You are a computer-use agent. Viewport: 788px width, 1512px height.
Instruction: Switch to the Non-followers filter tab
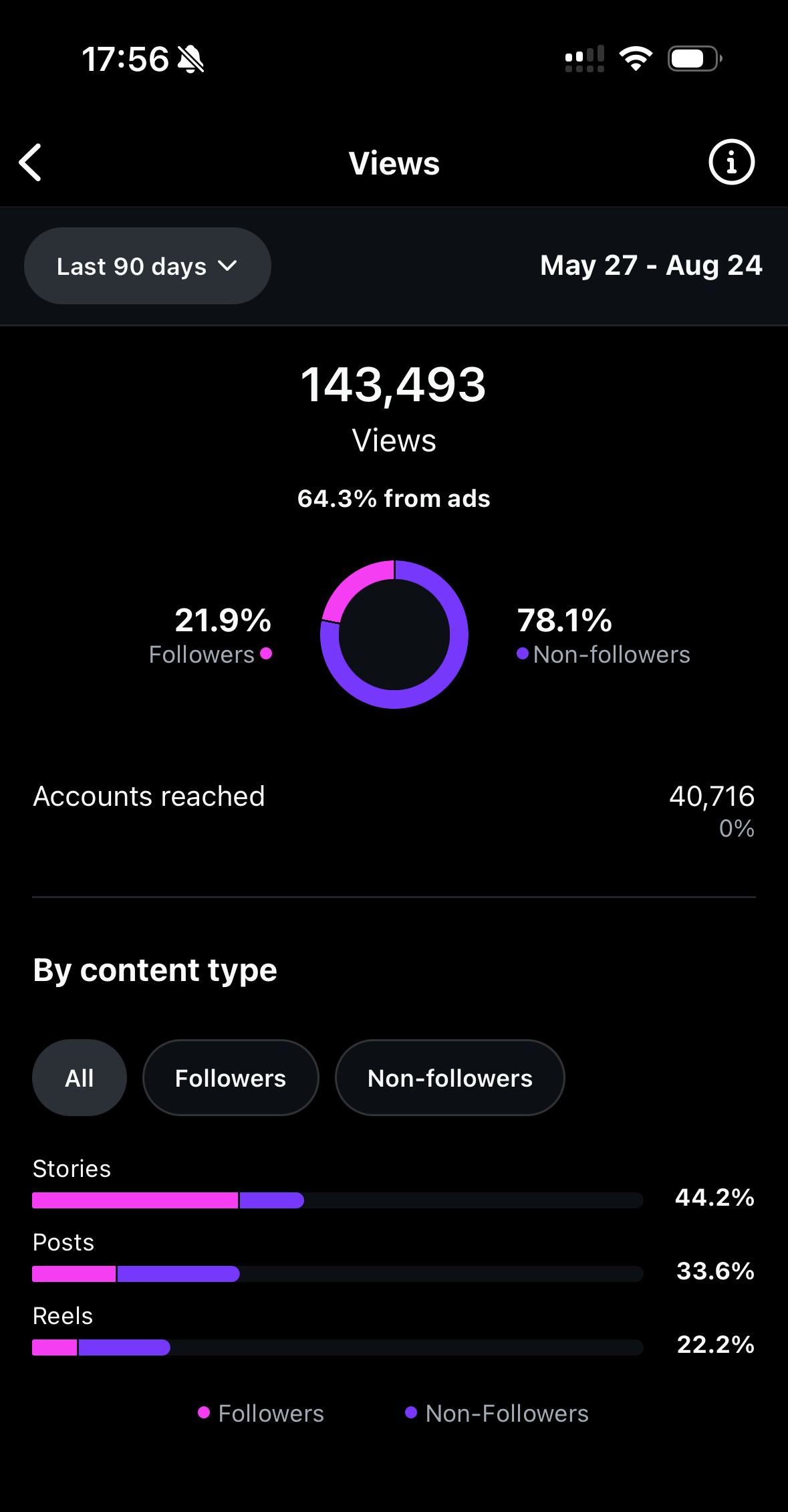450,1078
